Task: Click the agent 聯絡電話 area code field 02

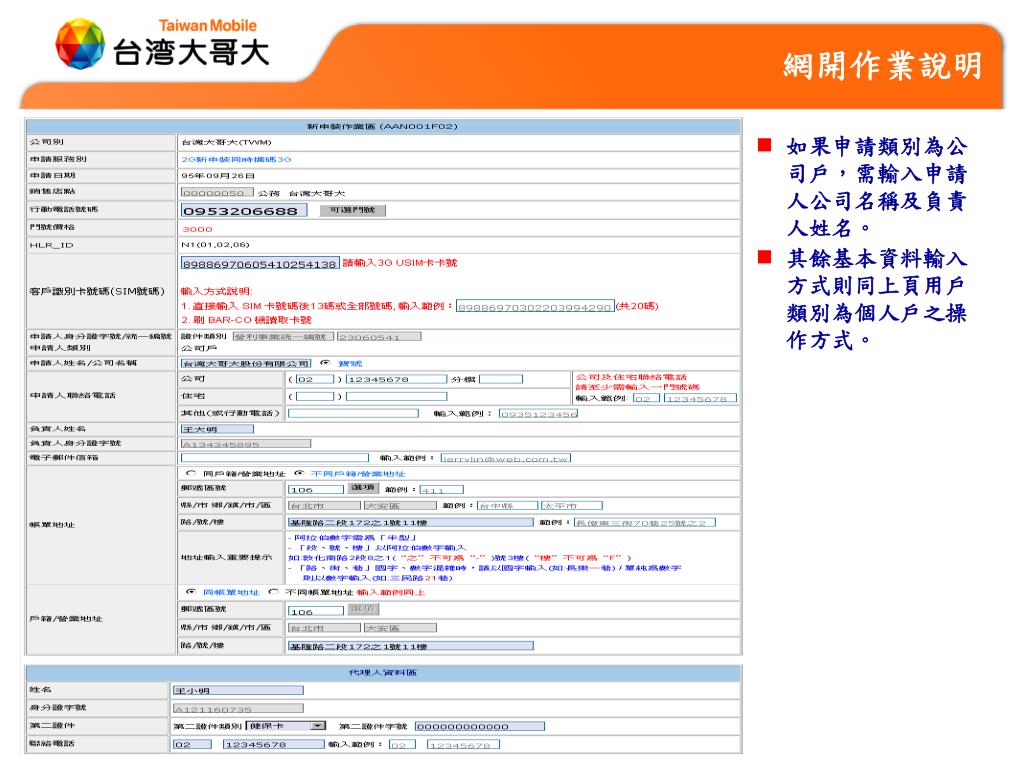Action: pyautogui.click(x=192, y=744)
